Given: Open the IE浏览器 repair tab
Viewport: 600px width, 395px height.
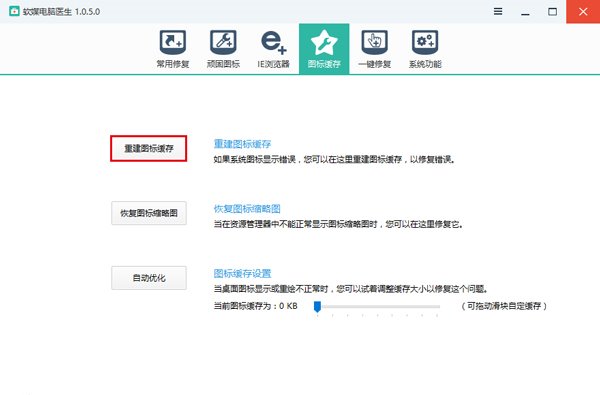Looking at the screenshot, I should 274,49.
